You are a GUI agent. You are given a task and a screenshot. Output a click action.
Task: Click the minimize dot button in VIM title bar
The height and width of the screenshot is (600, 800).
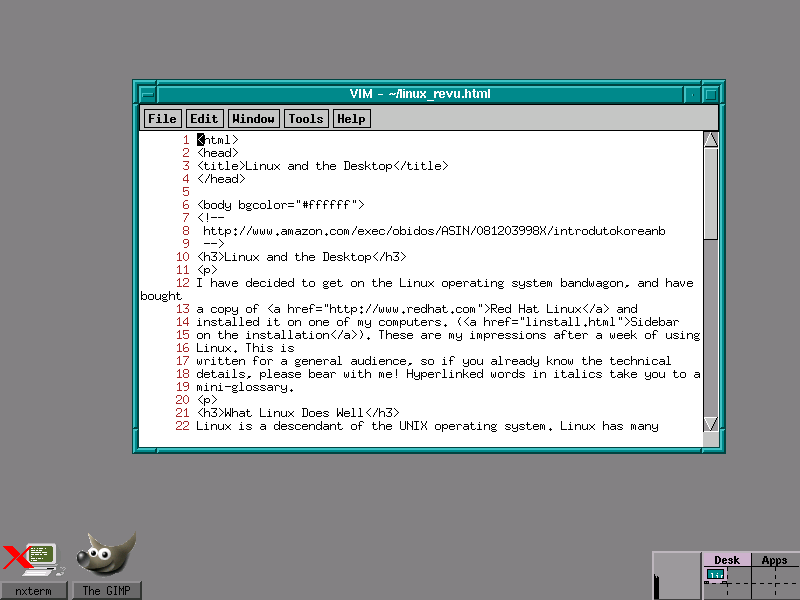click(692, 94)
